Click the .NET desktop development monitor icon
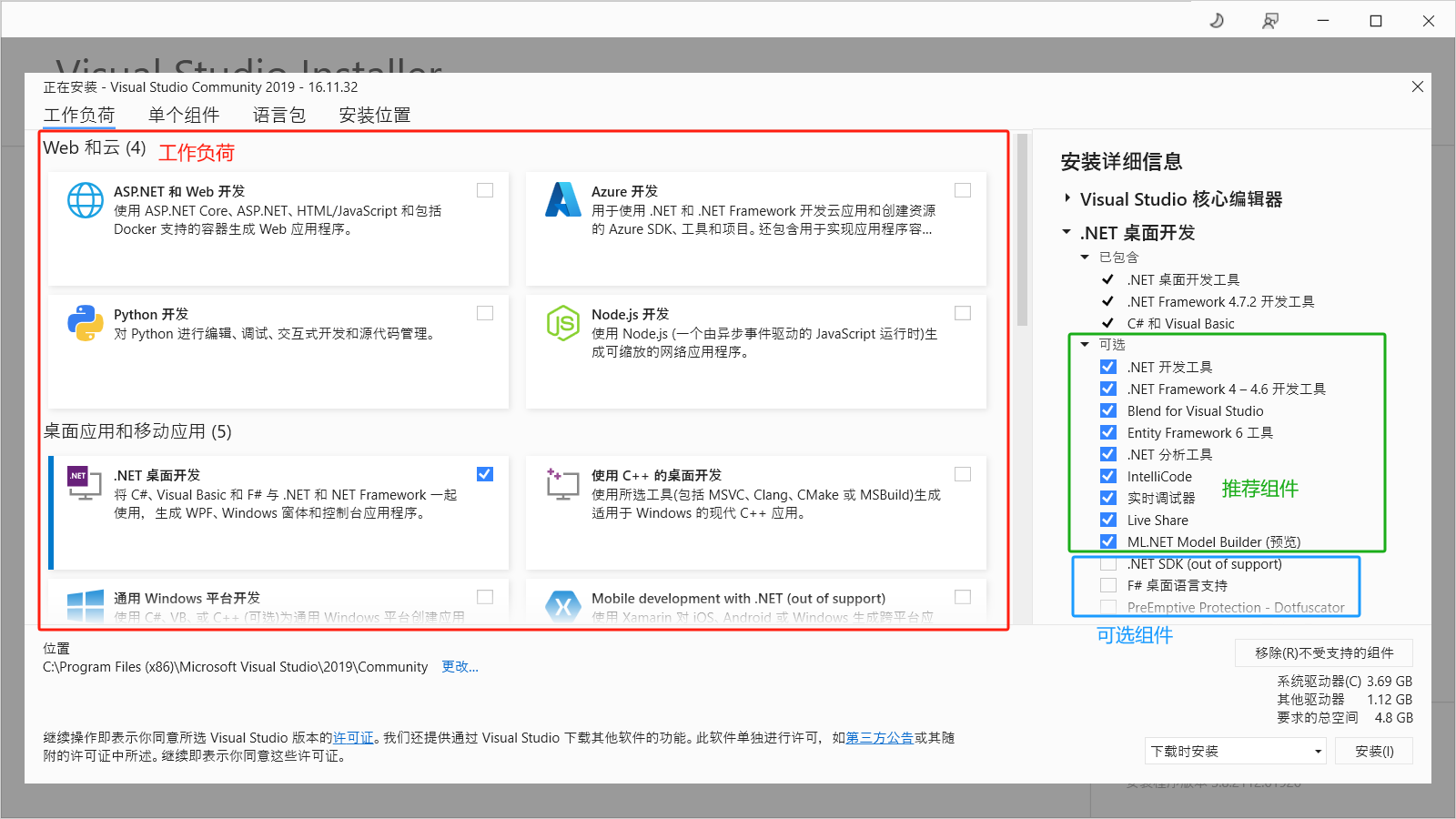 (84, 483)
